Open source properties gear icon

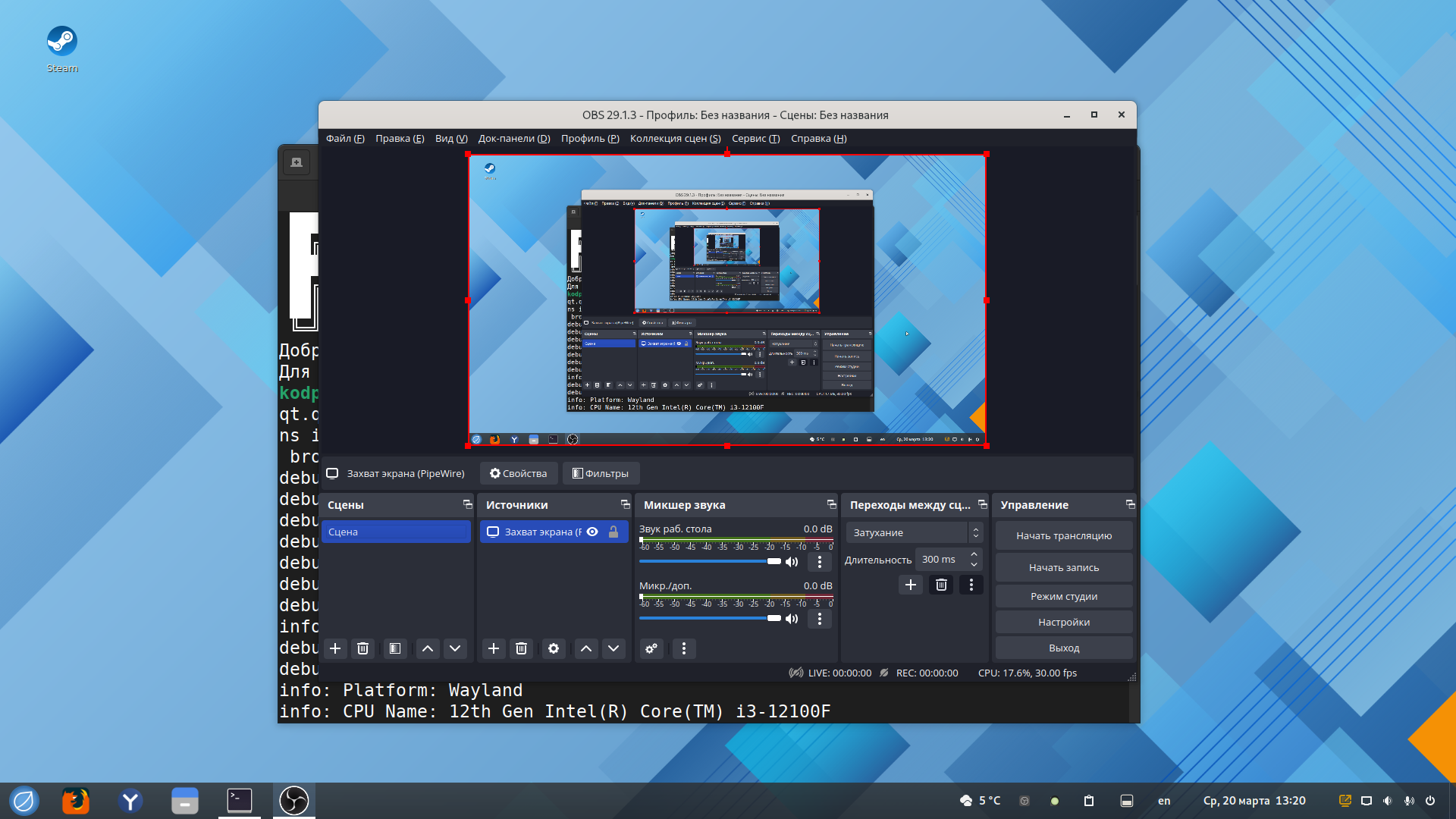[554, 648]
